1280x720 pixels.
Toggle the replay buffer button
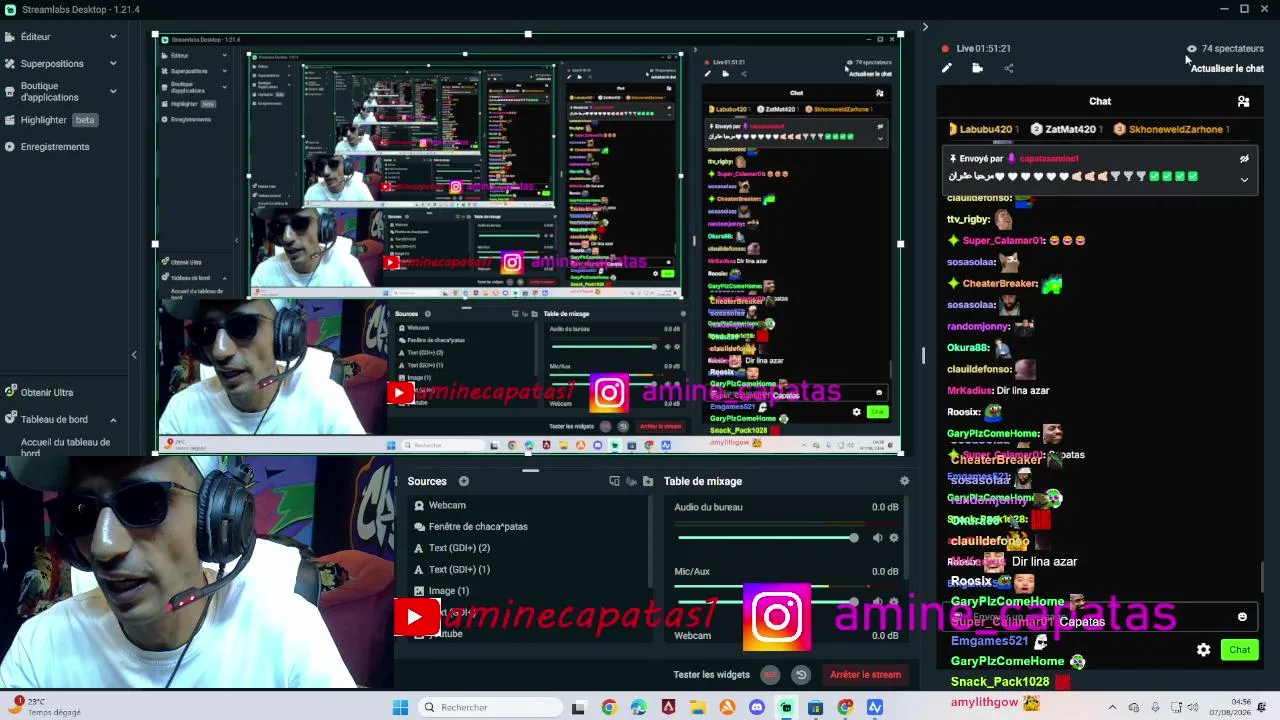[801, 675]
